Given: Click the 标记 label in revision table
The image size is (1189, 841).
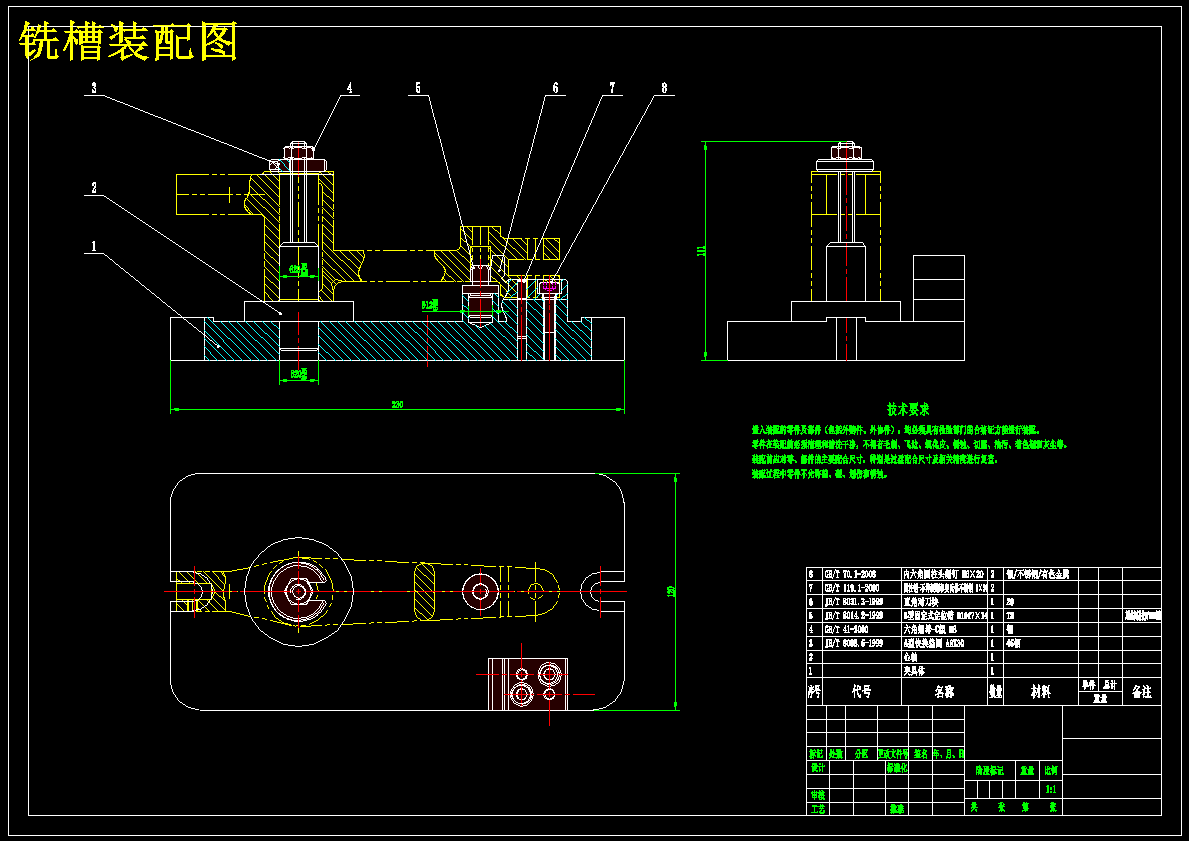Looking at the screenshot, I should pyautogui.click(x=816, y=754).
